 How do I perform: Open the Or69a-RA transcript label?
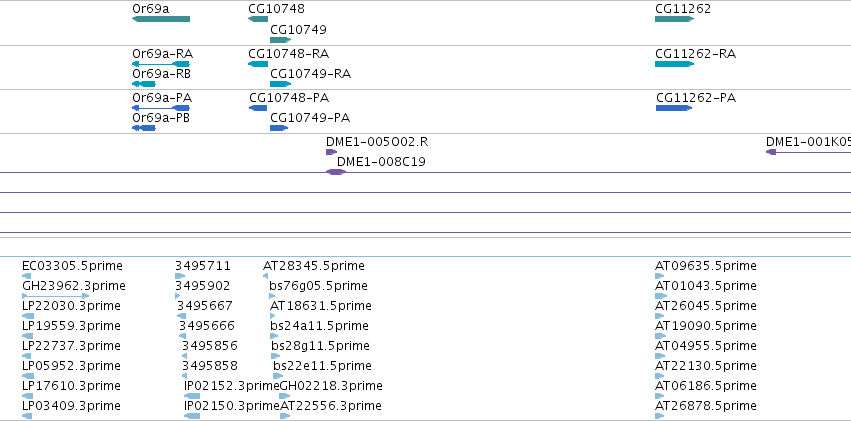(x=162, y=54)
